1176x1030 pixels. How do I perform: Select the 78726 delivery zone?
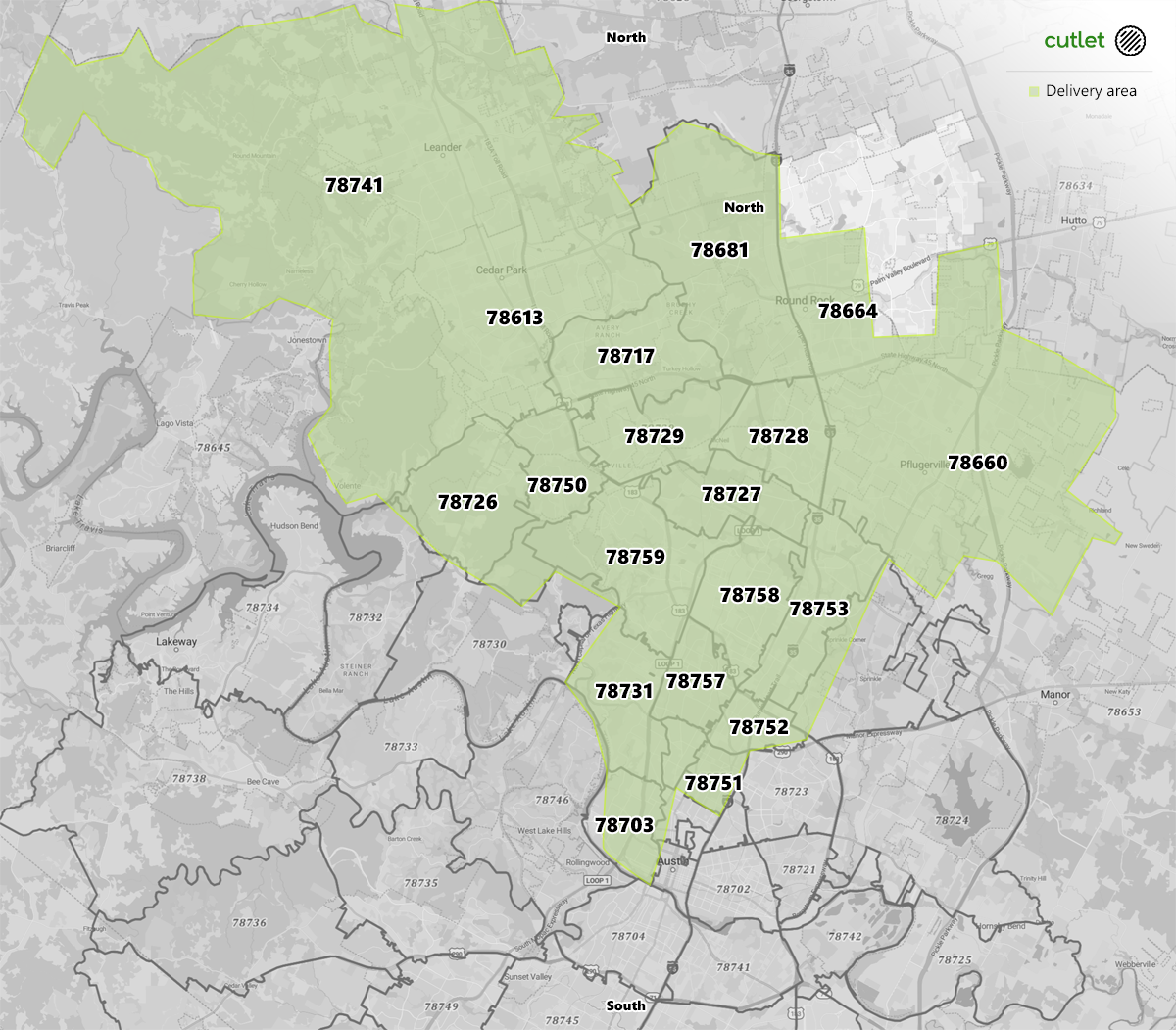(x=467, y=502)
